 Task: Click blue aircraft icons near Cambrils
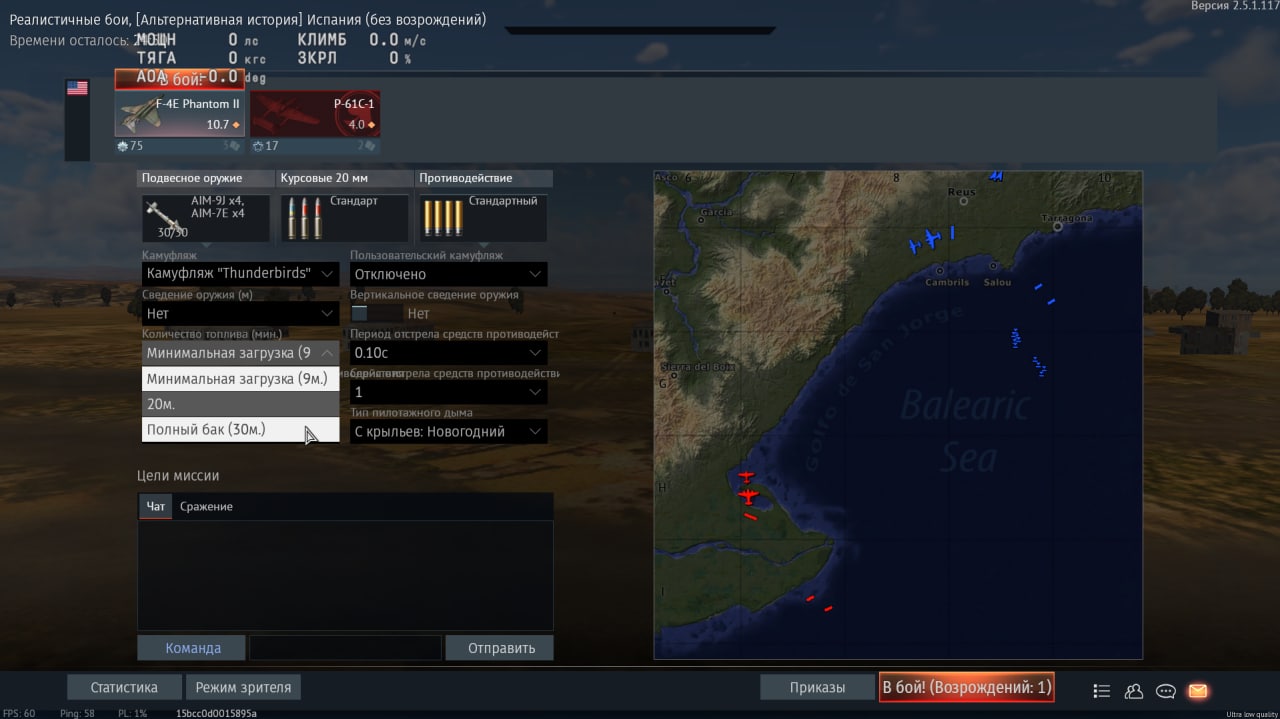[927, 240]
